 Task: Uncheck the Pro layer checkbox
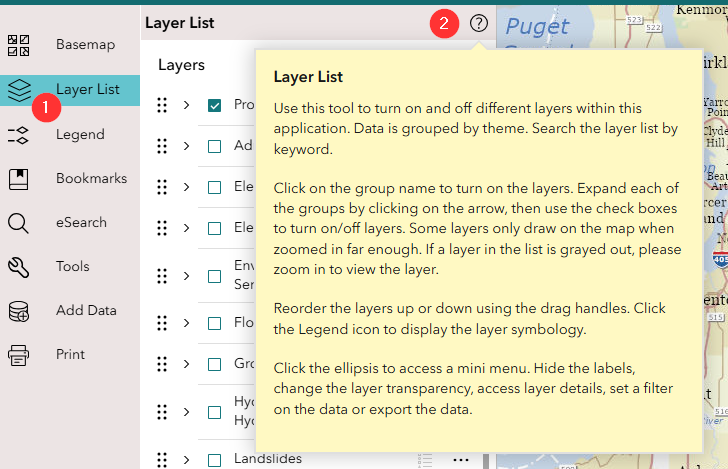[x=214, y=105]
